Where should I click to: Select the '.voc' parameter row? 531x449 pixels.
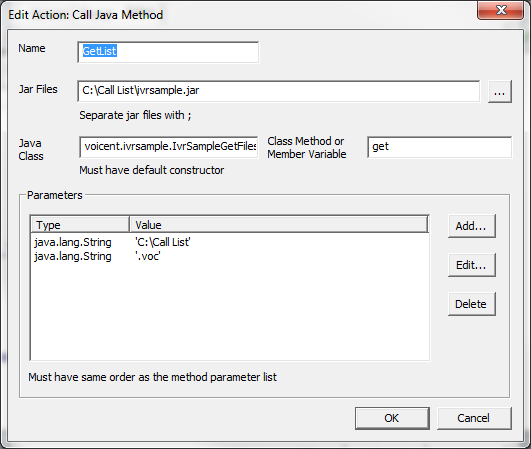230,256
